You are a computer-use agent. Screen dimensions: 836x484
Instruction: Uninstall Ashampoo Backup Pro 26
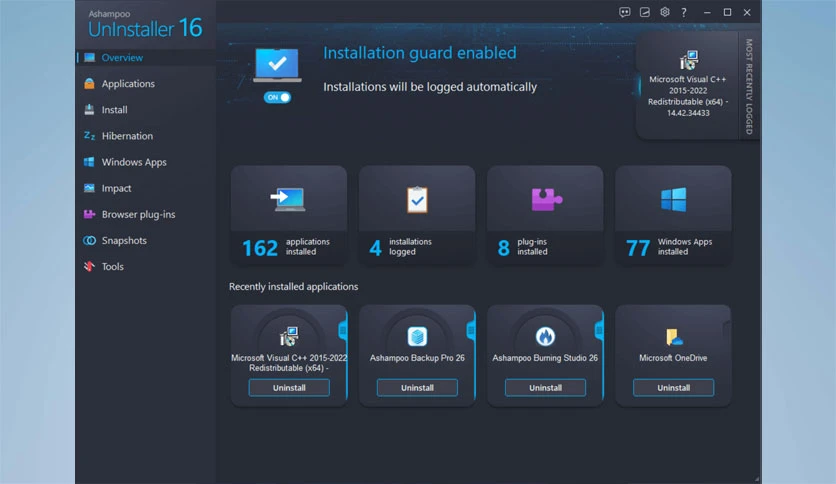(x=417, y=388)
